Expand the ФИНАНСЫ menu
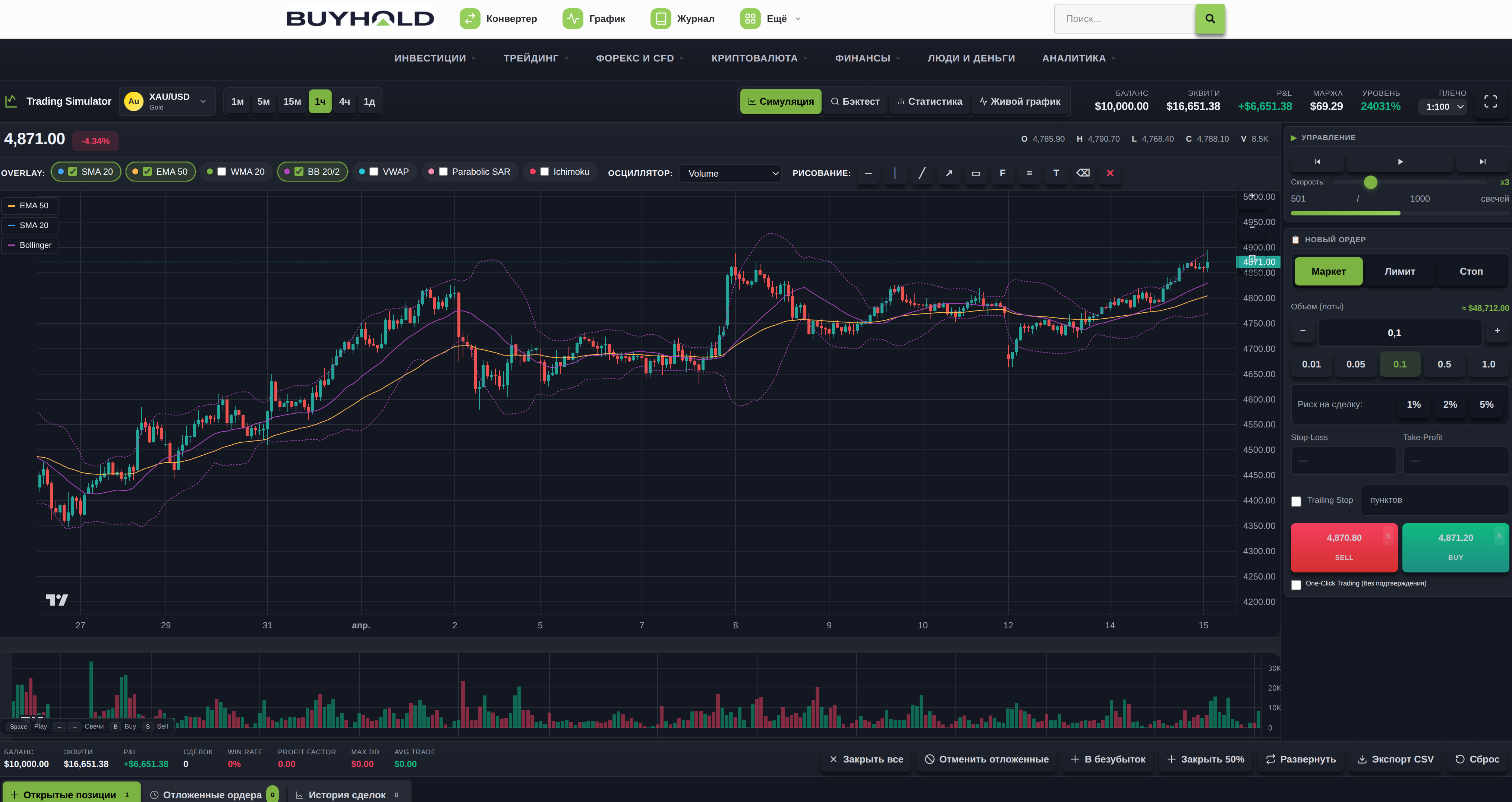This screenshot has width=1512, height=802. coord(867,58)
